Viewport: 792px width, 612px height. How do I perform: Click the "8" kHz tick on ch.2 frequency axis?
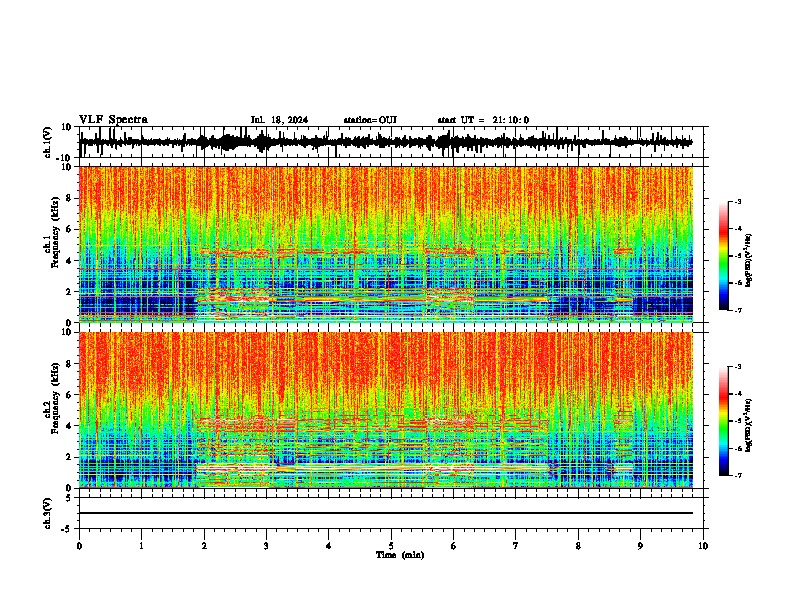click(70, 364)
